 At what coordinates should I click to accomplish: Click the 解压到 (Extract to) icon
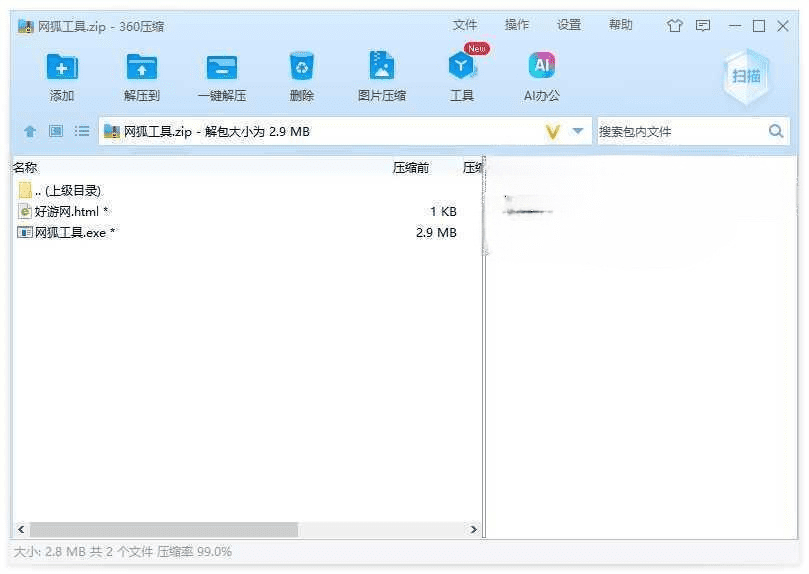point(142,68)
